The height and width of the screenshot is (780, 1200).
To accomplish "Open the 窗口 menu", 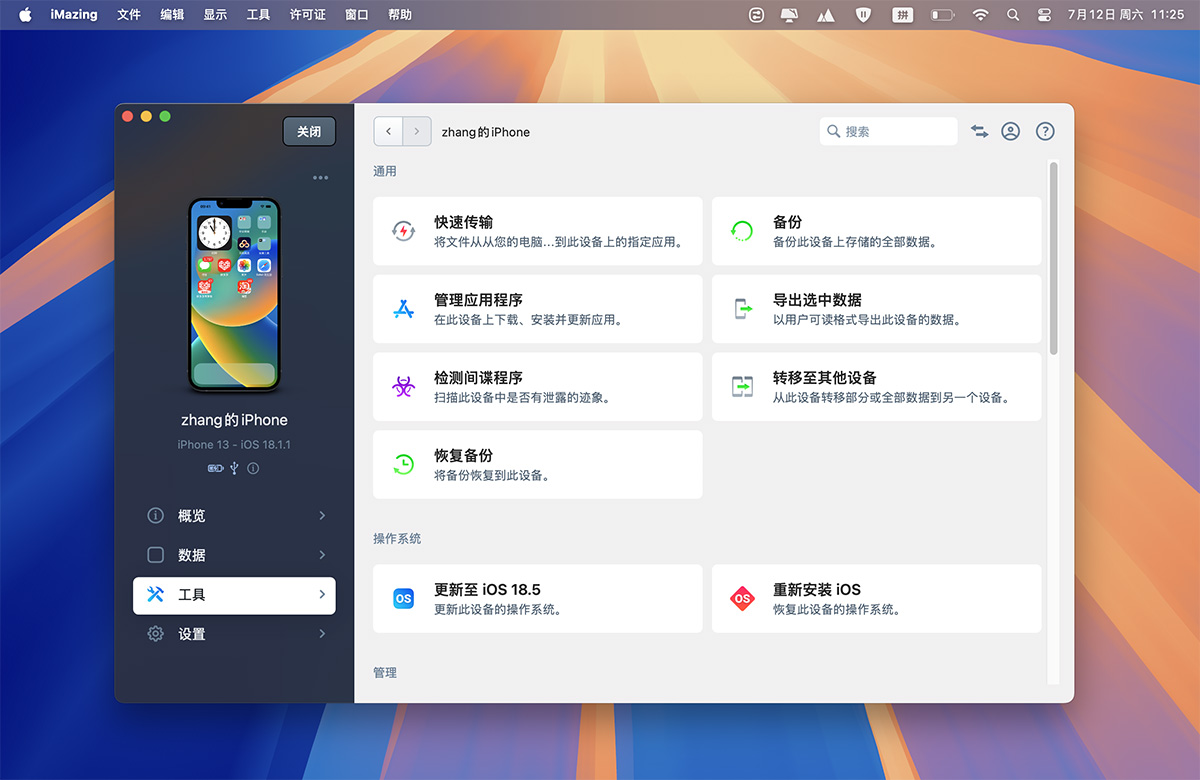I will 357,15.
